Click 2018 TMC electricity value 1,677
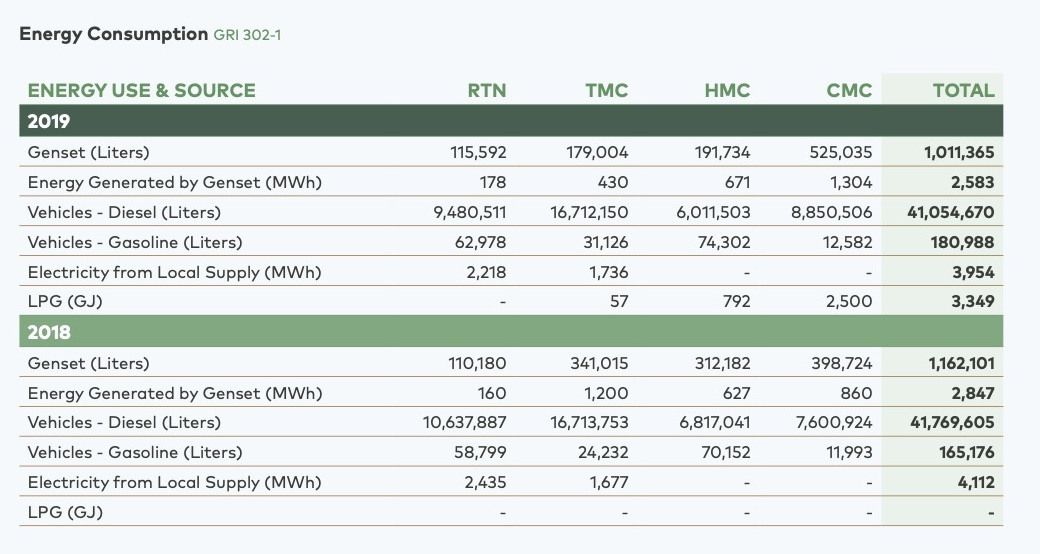The width and height of the screenshot is (1040, 554). click(609, 482)
